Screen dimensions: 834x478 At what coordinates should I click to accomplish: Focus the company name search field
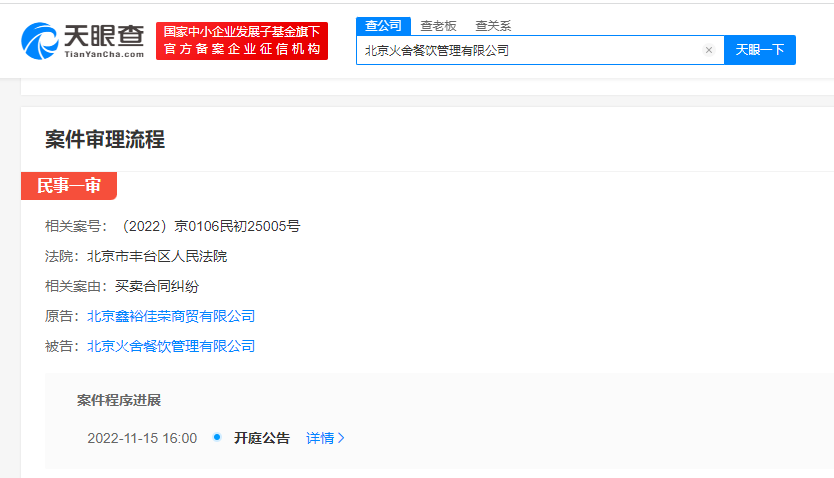[530, 50]
